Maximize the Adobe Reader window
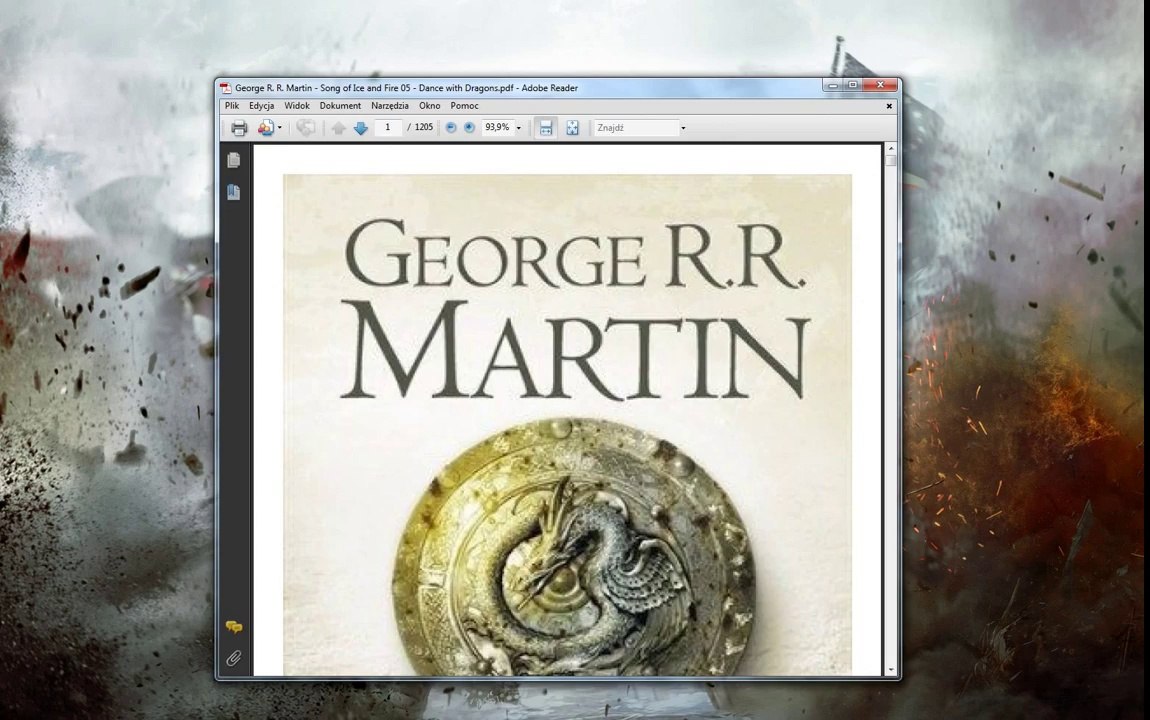1150x720 pixels. coord(852,85)
